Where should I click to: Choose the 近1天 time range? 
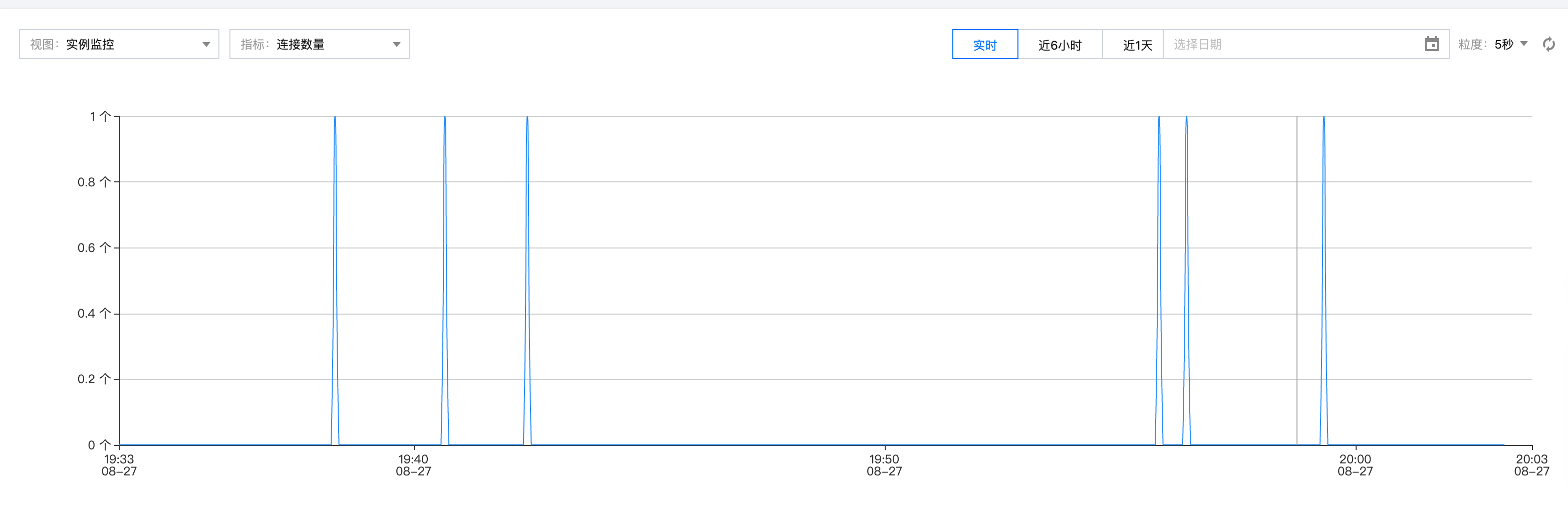[1137, 45]
